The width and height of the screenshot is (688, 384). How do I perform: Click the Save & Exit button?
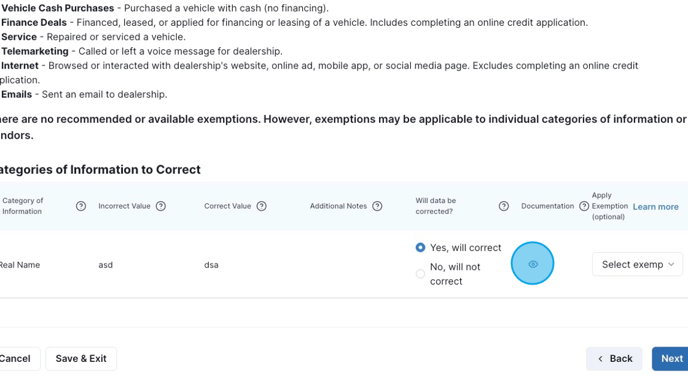coord(81,359)
